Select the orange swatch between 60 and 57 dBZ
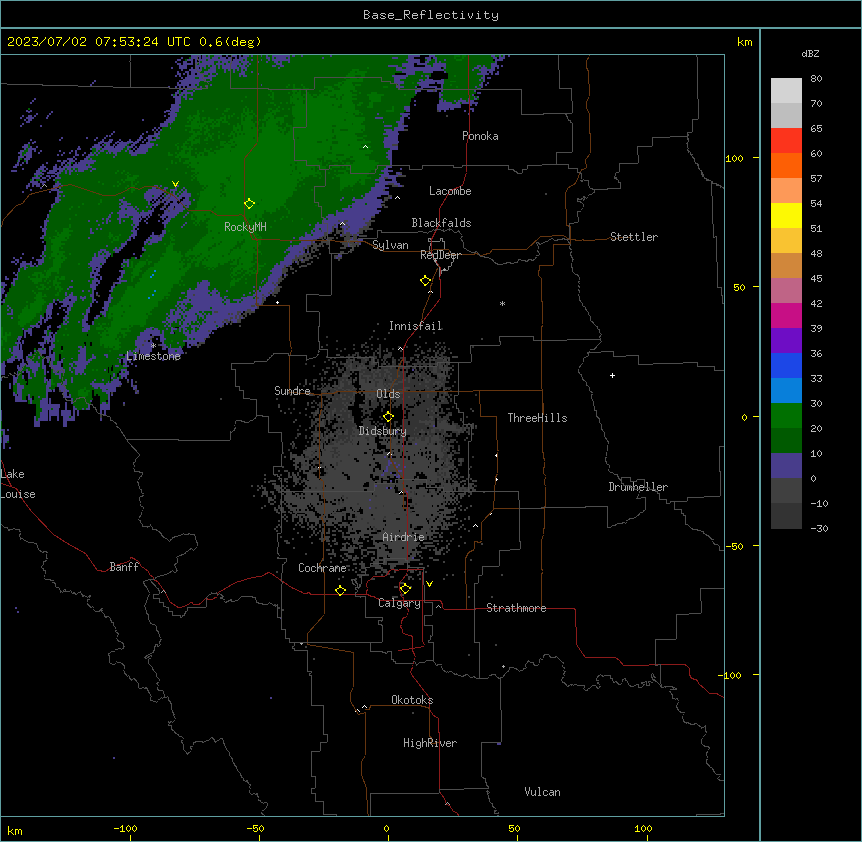Screen dimensions: 862x842 tap(786, 165)
